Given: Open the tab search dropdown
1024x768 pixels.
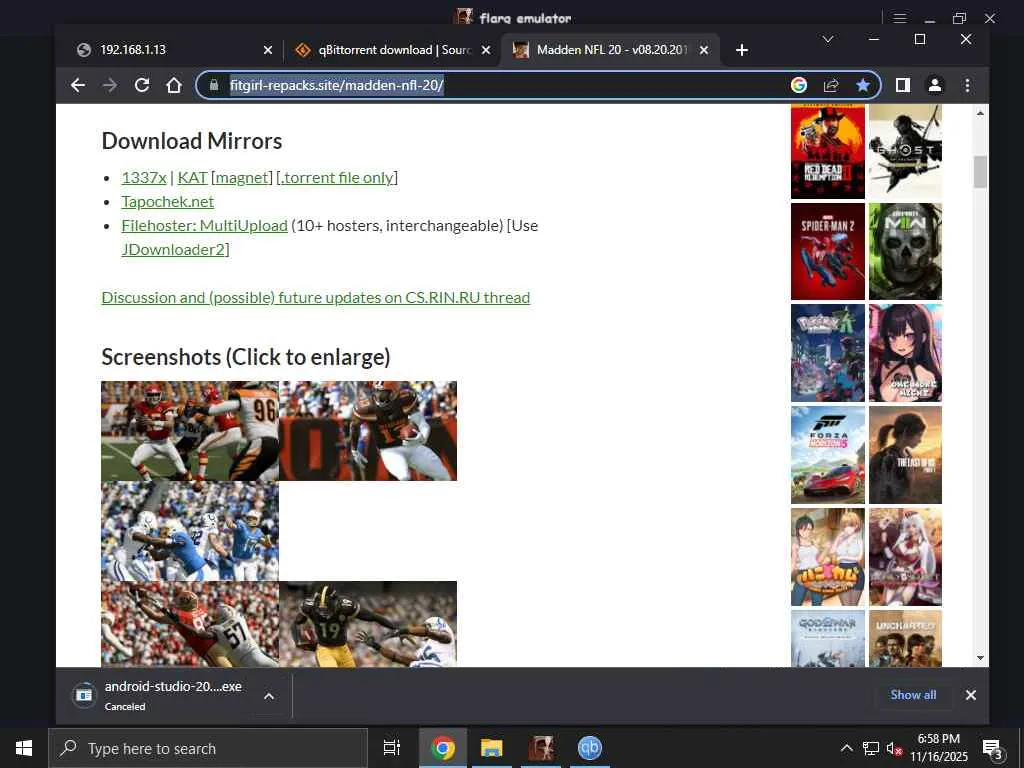Looking at the screenshot, I should click(x=827, y=40).
